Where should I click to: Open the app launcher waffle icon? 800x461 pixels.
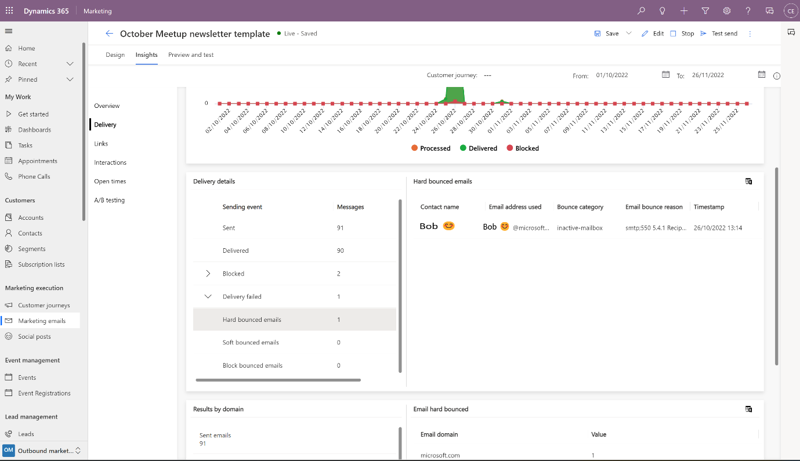(9, 11)
